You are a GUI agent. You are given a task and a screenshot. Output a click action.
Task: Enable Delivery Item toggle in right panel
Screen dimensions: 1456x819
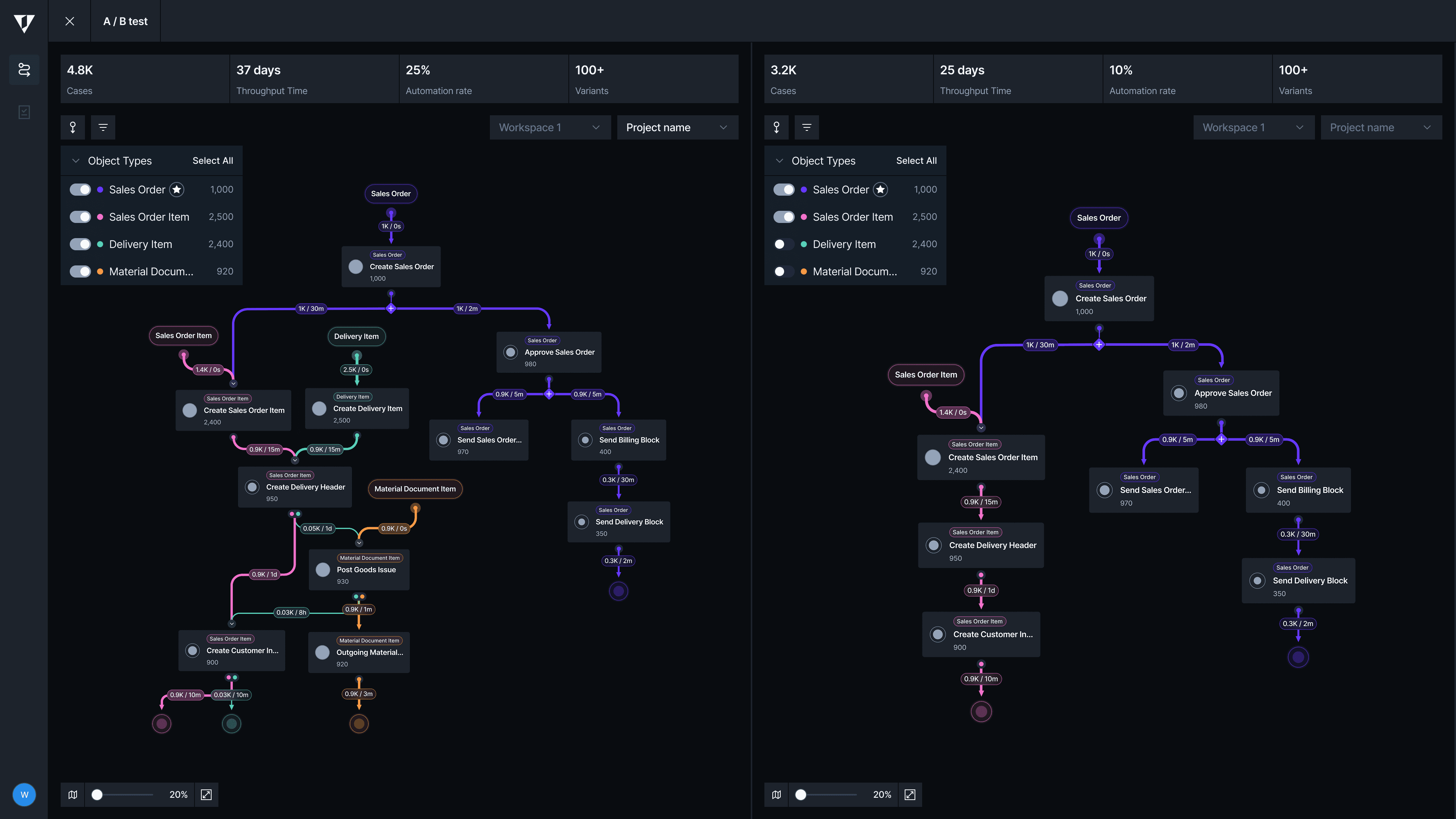tap(783, 244)
